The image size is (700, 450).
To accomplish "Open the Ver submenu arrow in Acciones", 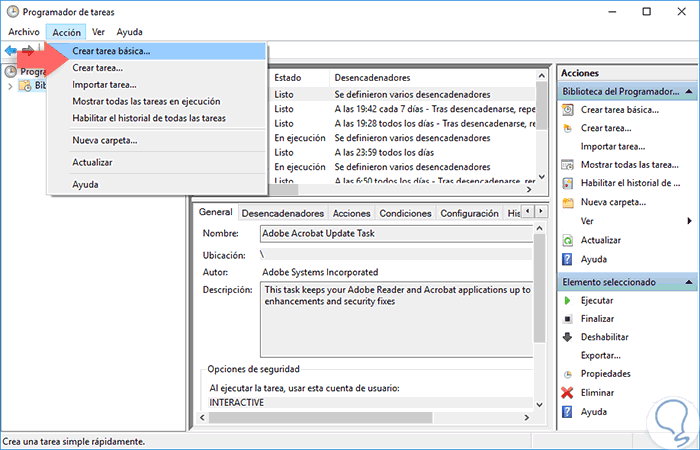I will 689,221.
